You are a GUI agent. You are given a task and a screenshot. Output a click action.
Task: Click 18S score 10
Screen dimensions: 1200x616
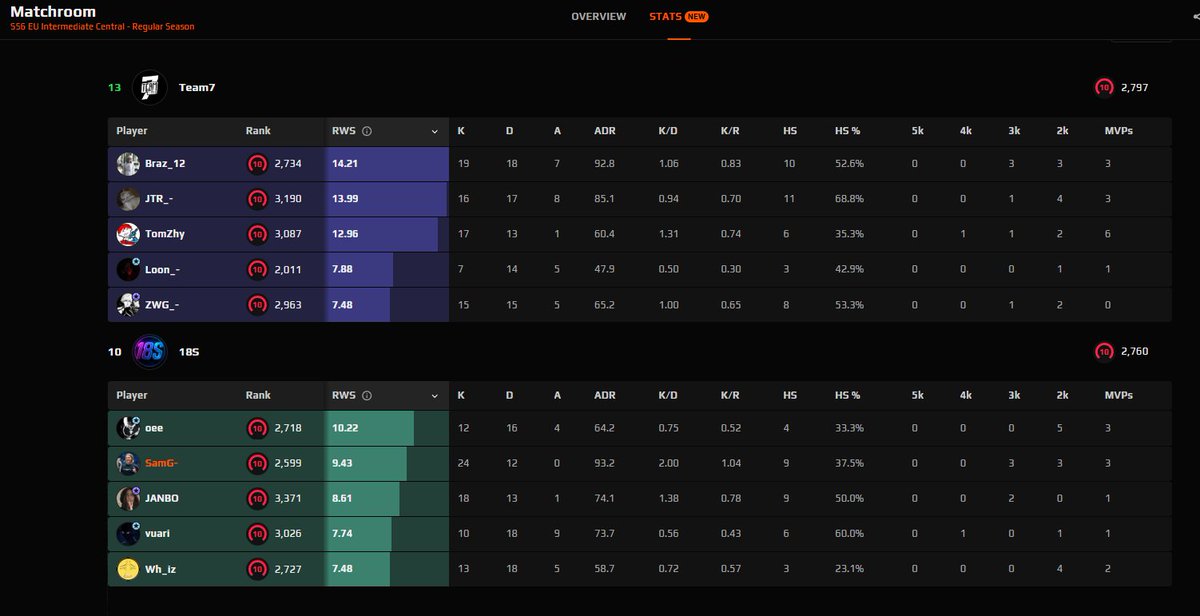click(114, 352)
